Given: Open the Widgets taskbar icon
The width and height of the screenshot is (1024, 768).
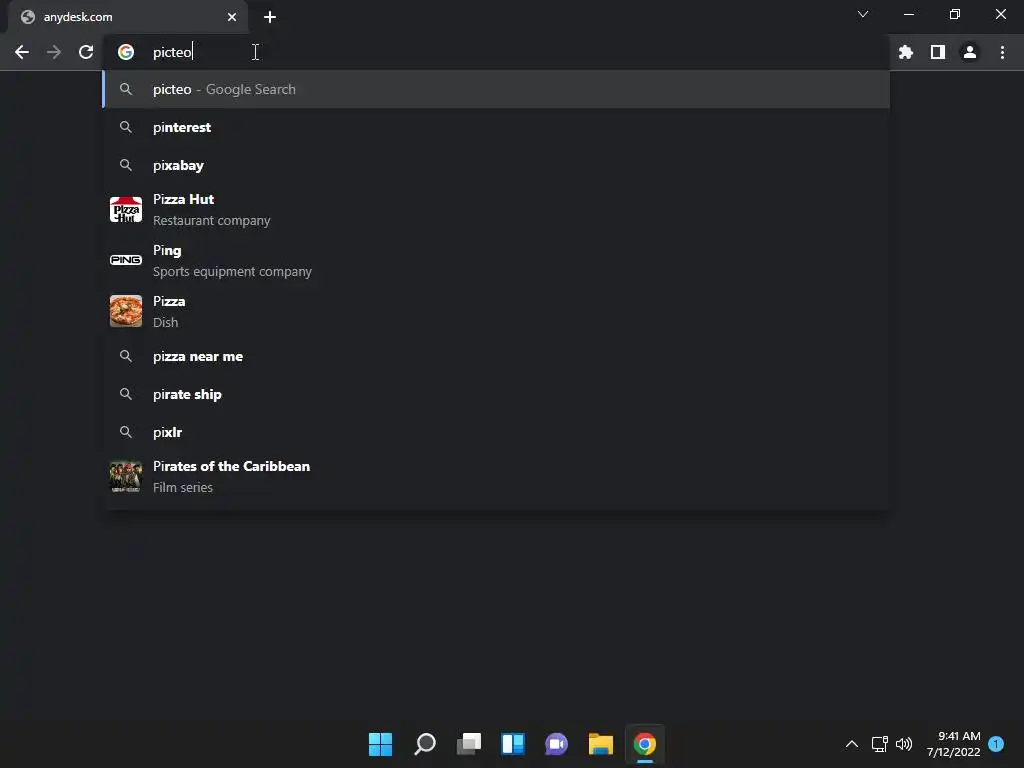Looking at the screenshot, I should [513, 744].
